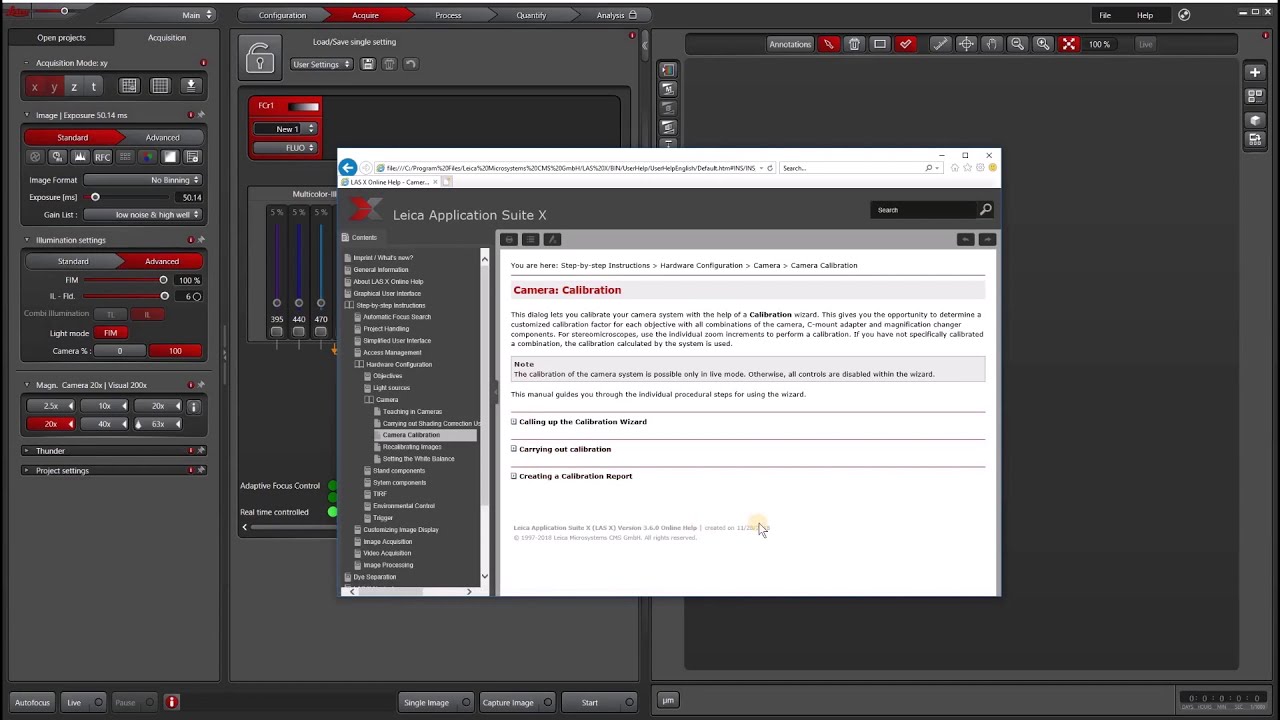This screenshot has width=1280, height=720.
Task: Open the tile layout icon on the viewer right edge
Action: [1255, 97]
